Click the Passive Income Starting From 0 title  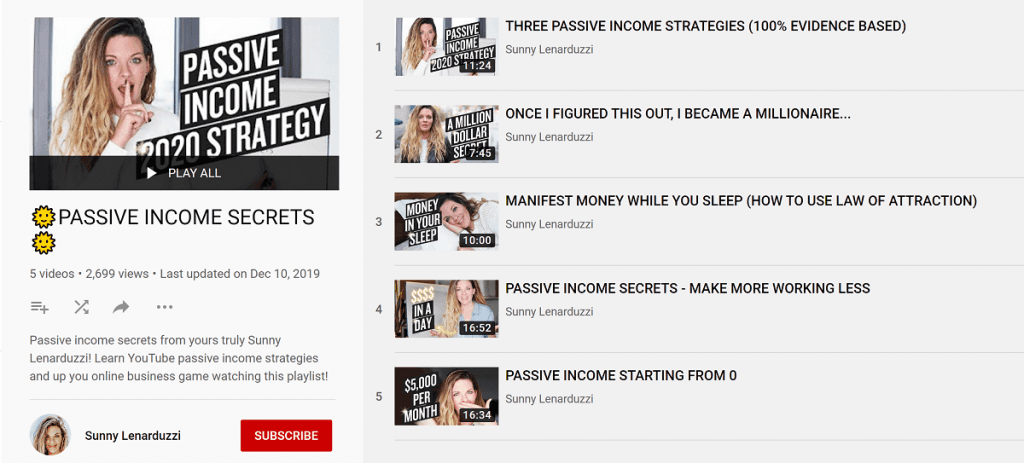621,375
